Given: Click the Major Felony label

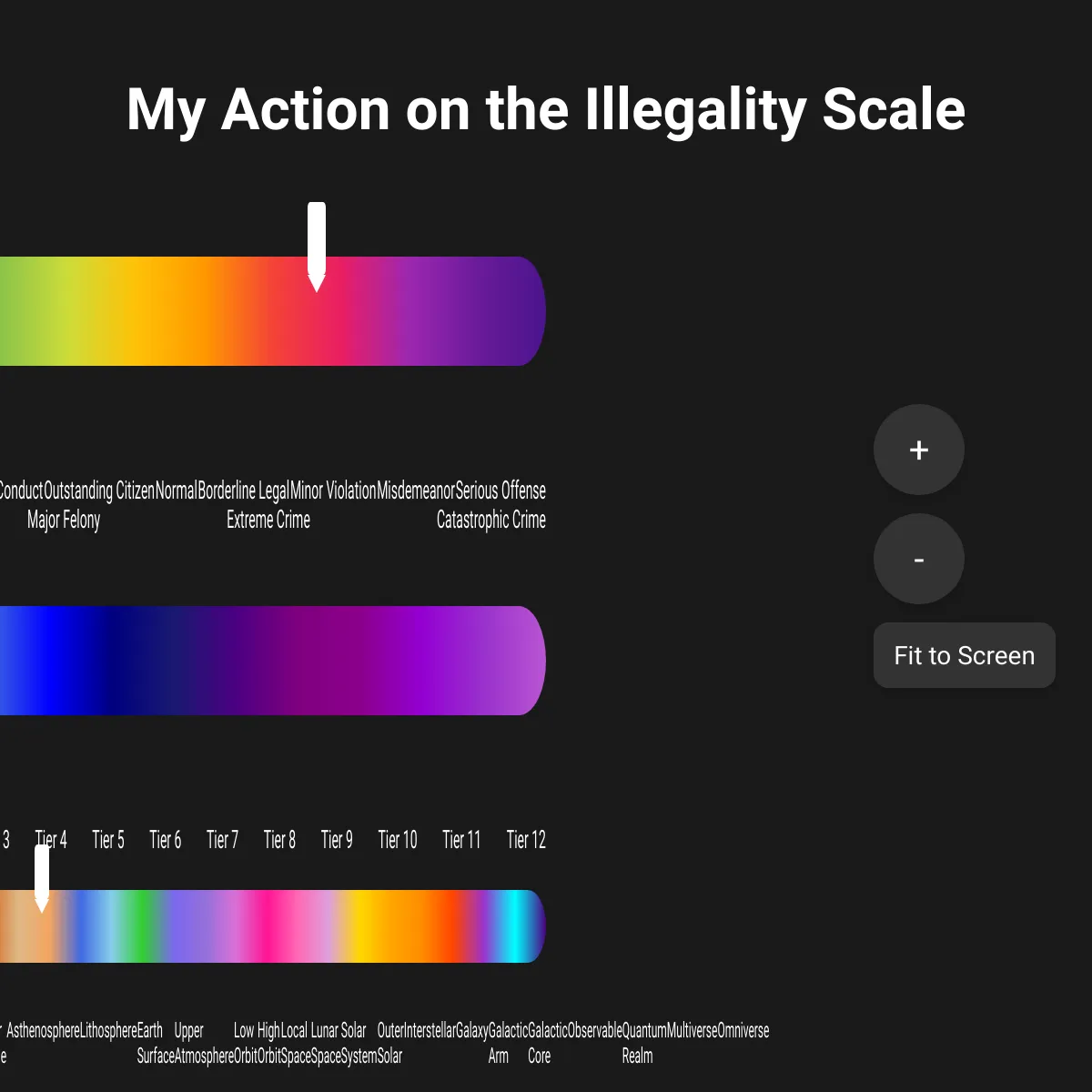Looking at the screenshot, I should pos(64,520).
